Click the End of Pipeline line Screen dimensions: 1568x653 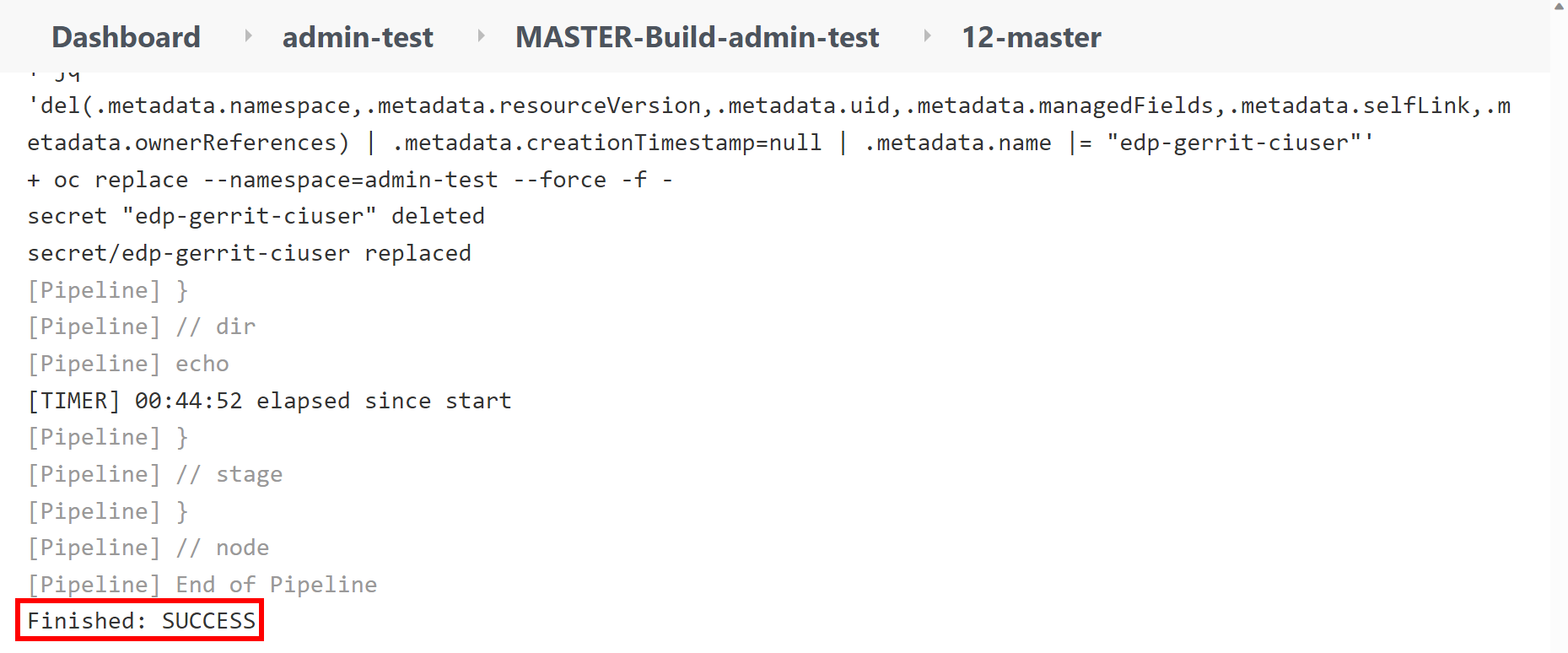202,585
